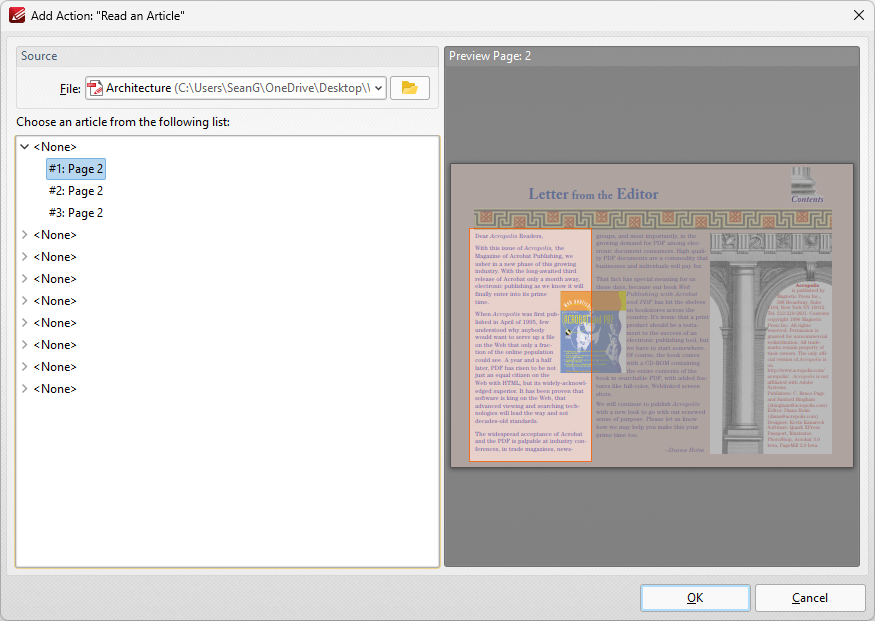This screenshot has height=621, width=875.
Task: Expand the second <None> article node
Action: pos(24,234)
